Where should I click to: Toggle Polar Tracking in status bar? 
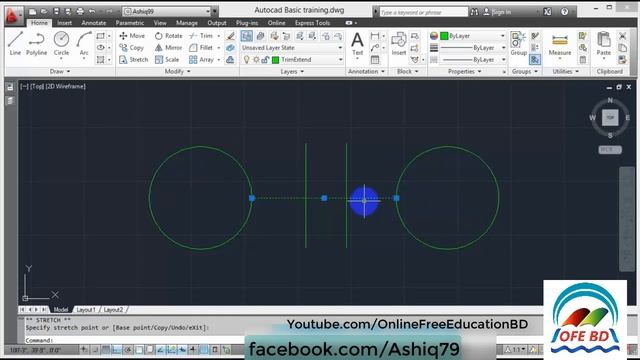[x=128, y=350]
